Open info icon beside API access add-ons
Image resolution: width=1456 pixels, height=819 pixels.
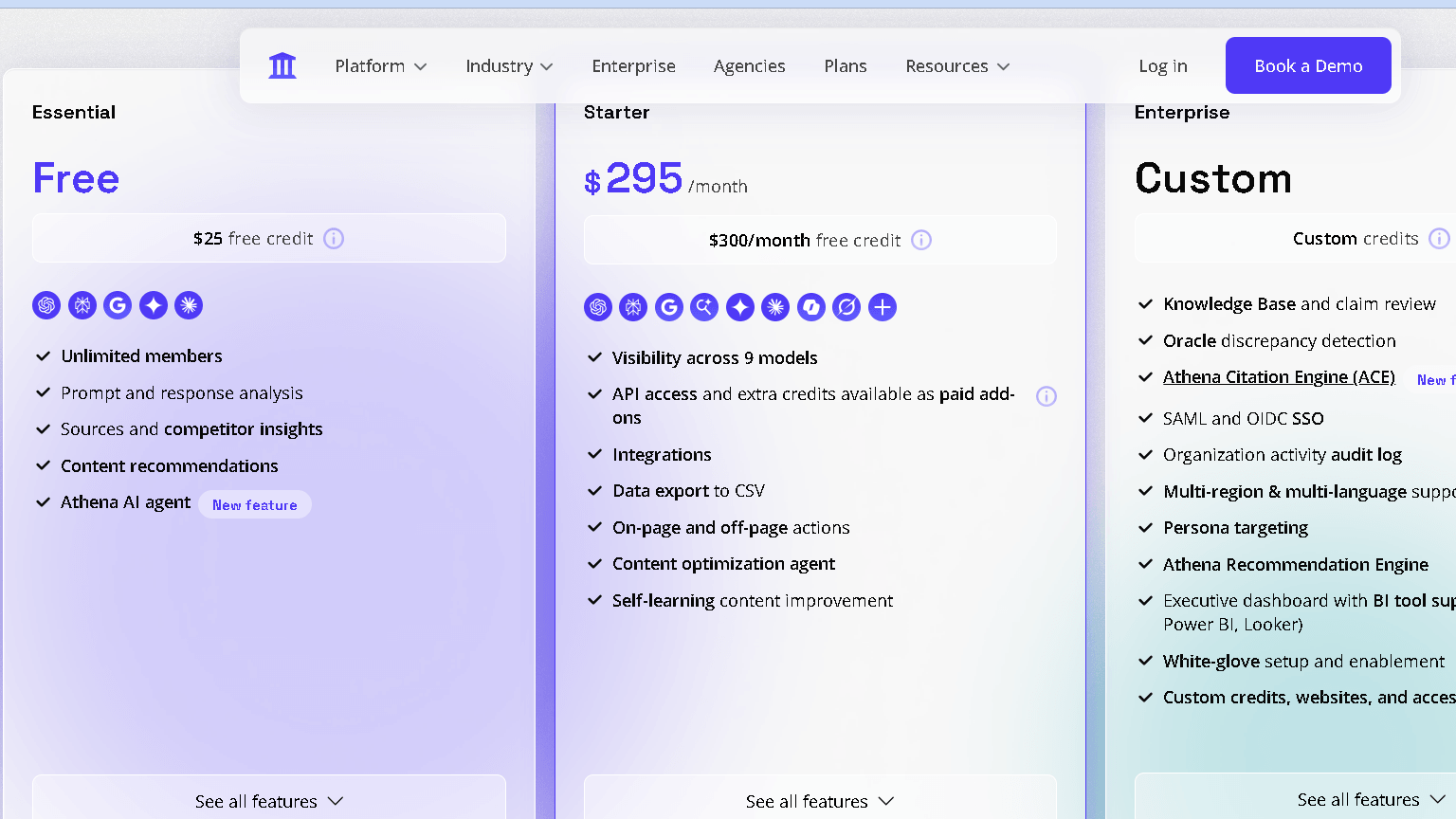point(1046,396)
